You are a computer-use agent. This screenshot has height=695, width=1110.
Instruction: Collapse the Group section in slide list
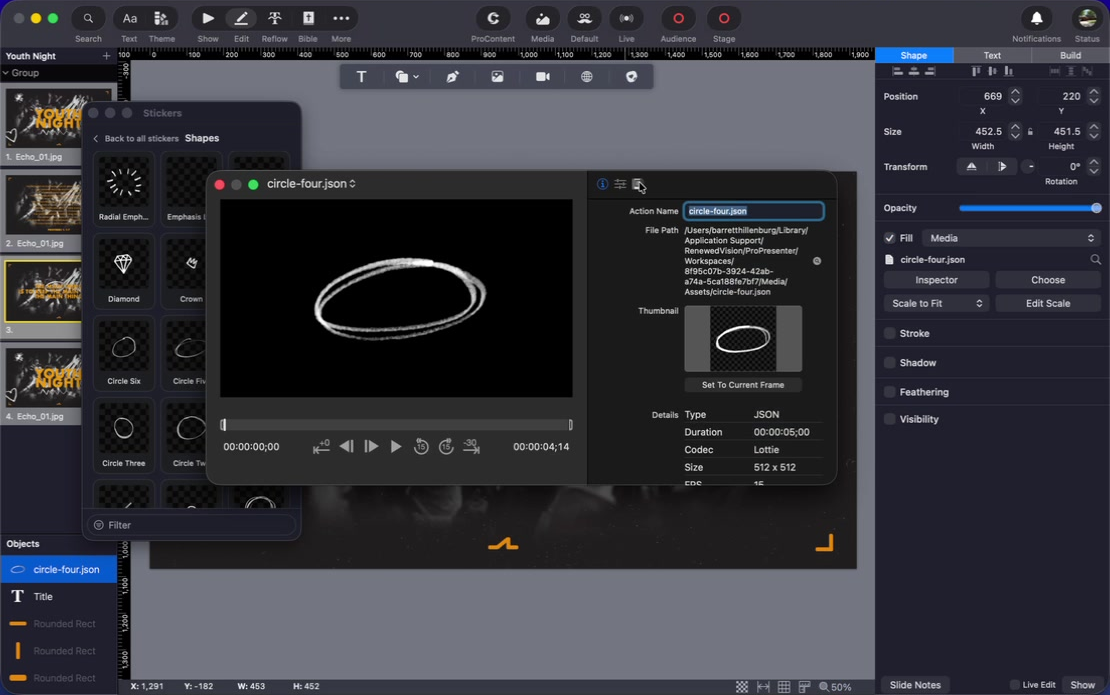pyautogui.click(x=6, y=73)
